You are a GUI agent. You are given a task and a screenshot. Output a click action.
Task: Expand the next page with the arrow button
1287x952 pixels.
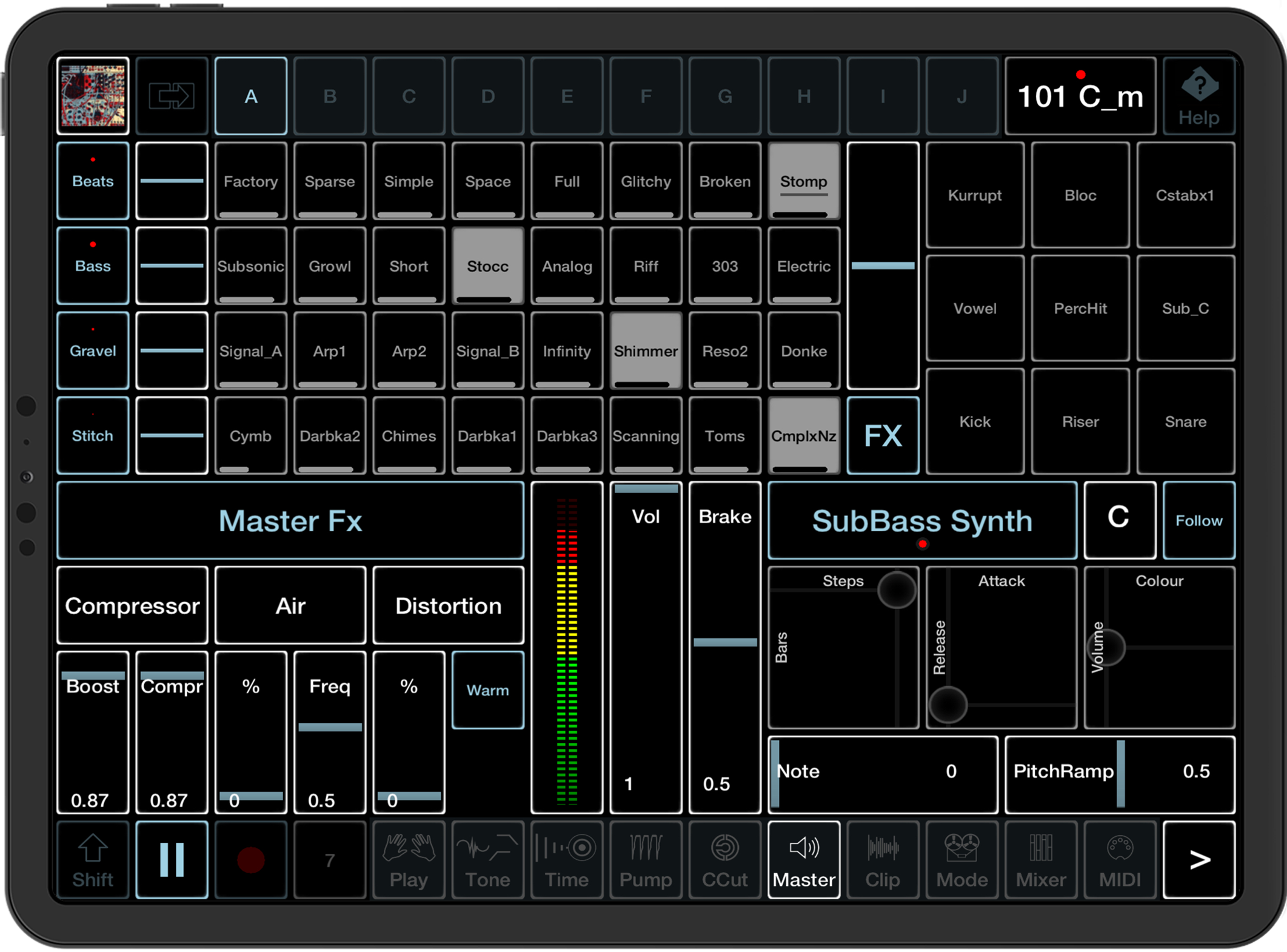[x=1199, y=859]
